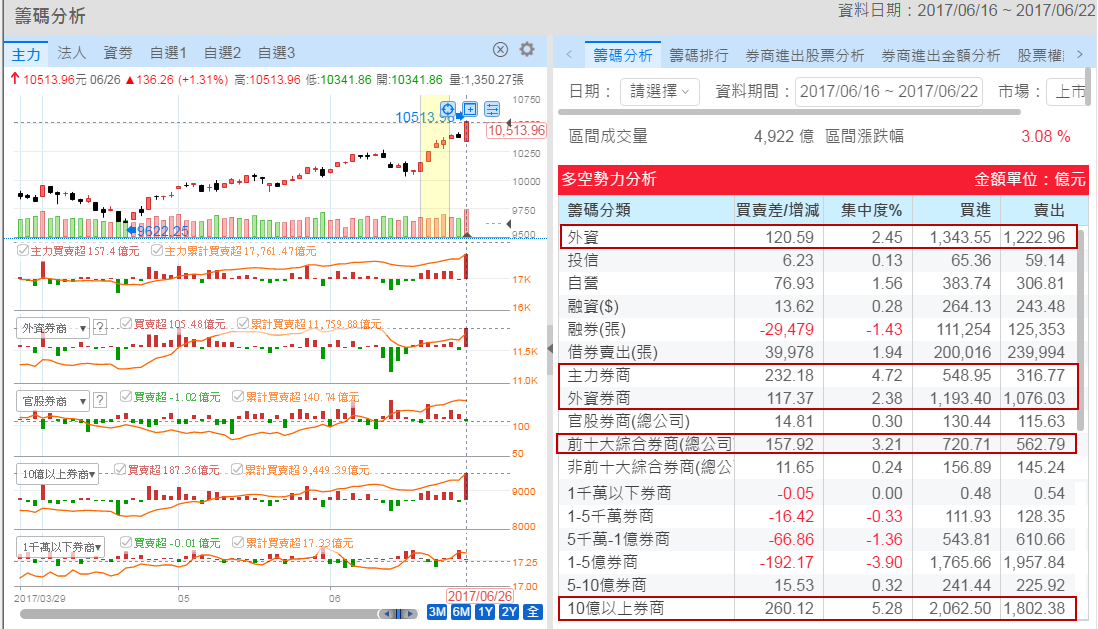This screenshot has width=1098, height=629.
Task: Toggle 主力累計買賣超 checkbox
Action: 157,251
